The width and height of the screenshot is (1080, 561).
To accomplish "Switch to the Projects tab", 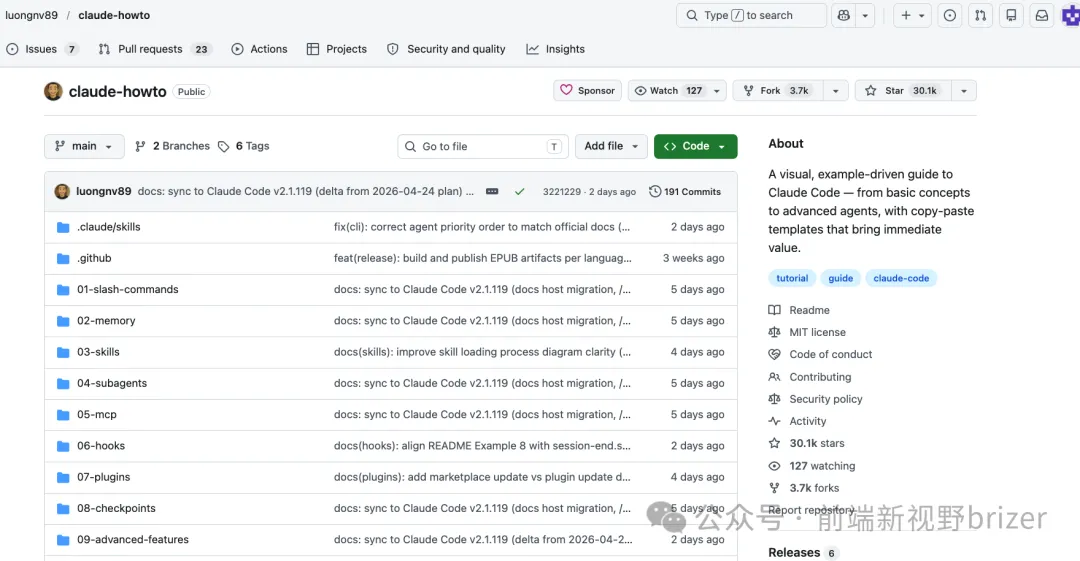I will pos(337,49).
